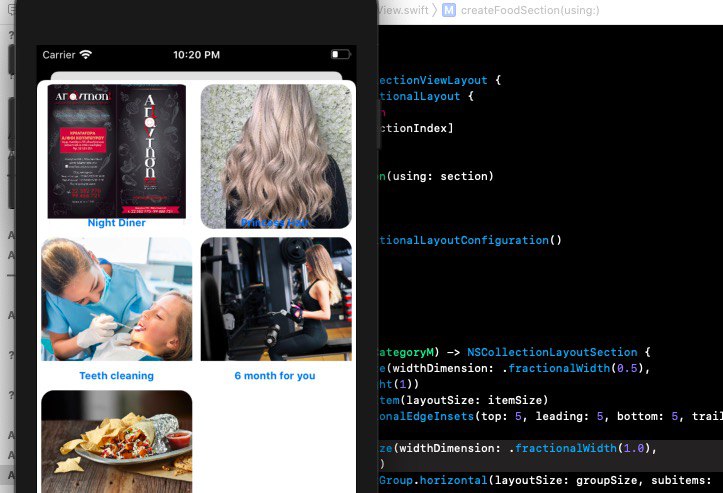Tap the Teeth cleaning dentist photo
Image resolution: width=723 pixels, height=493 pixels.
[117, 299]
